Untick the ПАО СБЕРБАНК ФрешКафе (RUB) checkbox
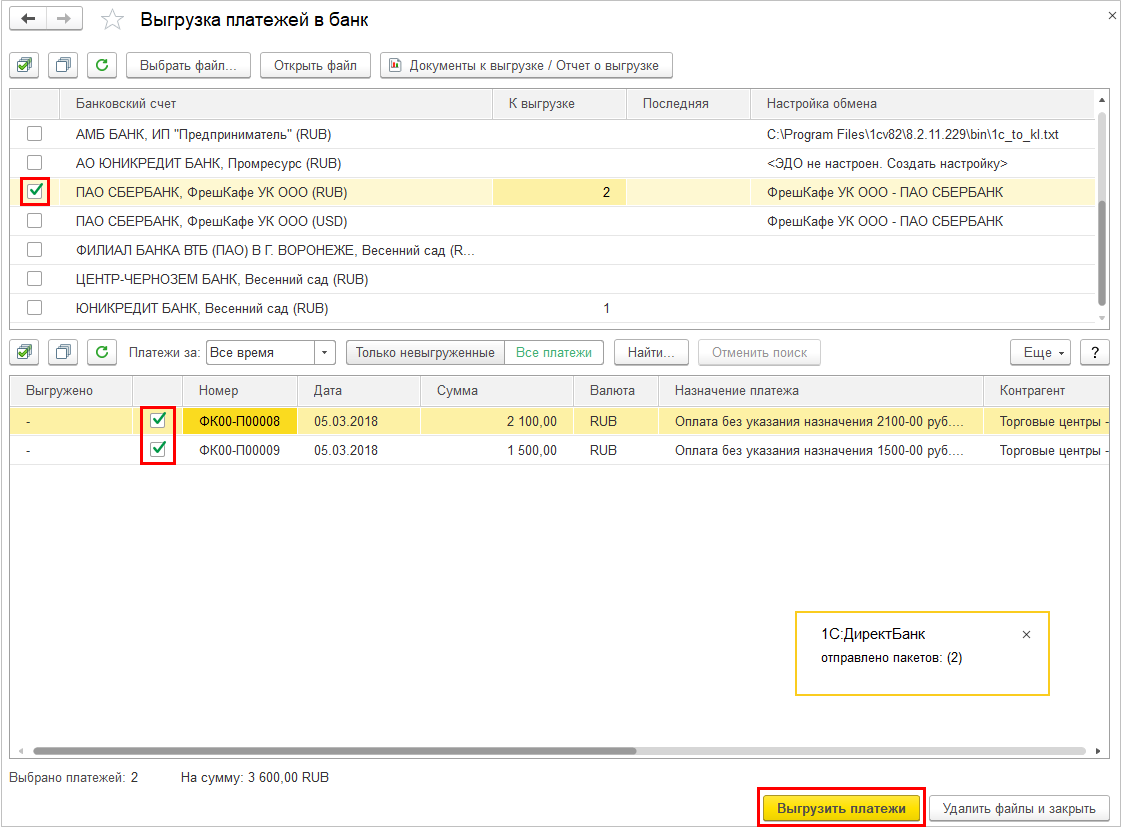Image resolution: width=1121 pixels, height=827 pixels. coord(34,192)
